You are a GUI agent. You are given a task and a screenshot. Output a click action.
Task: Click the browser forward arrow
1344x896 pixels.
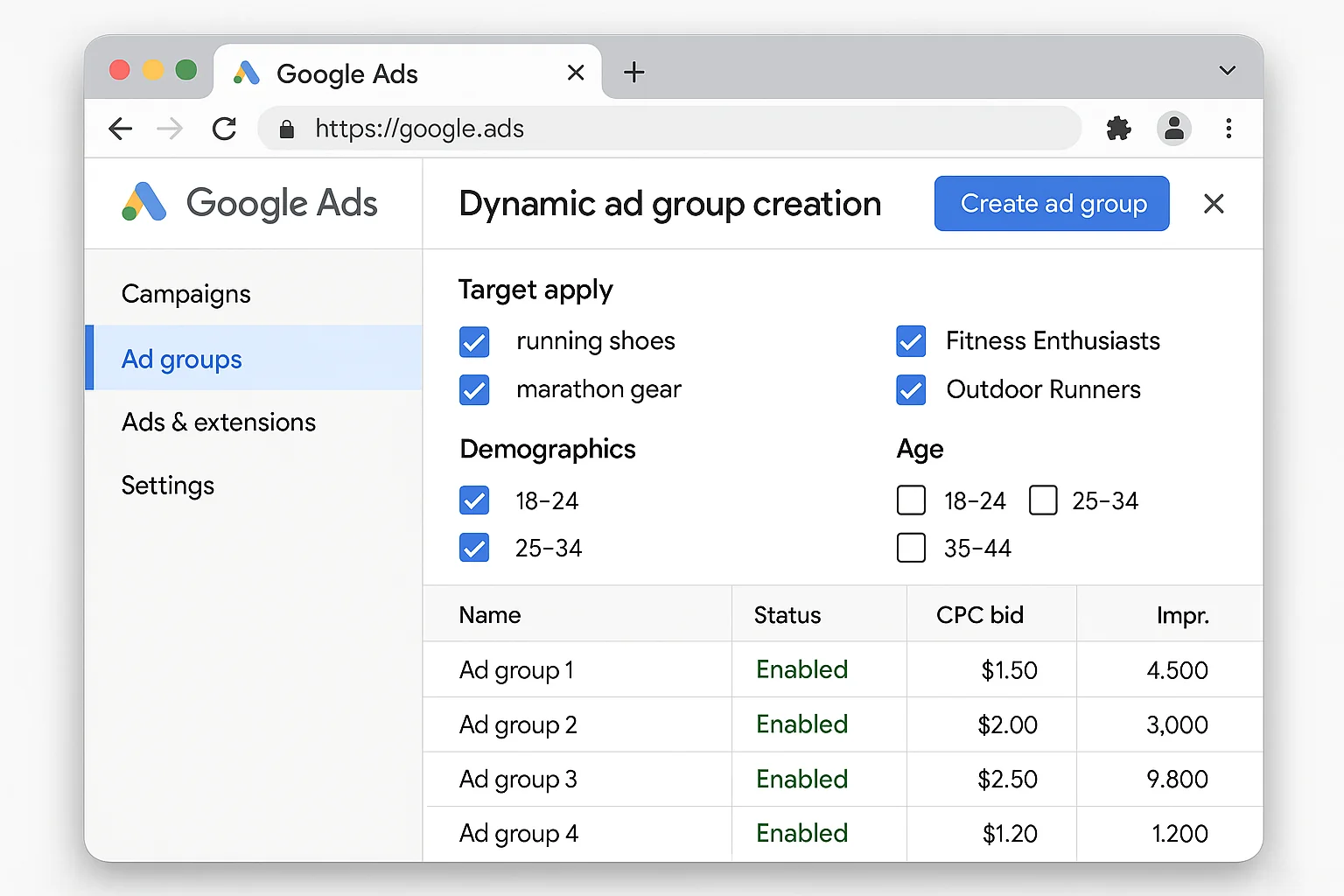pos(170,129)
